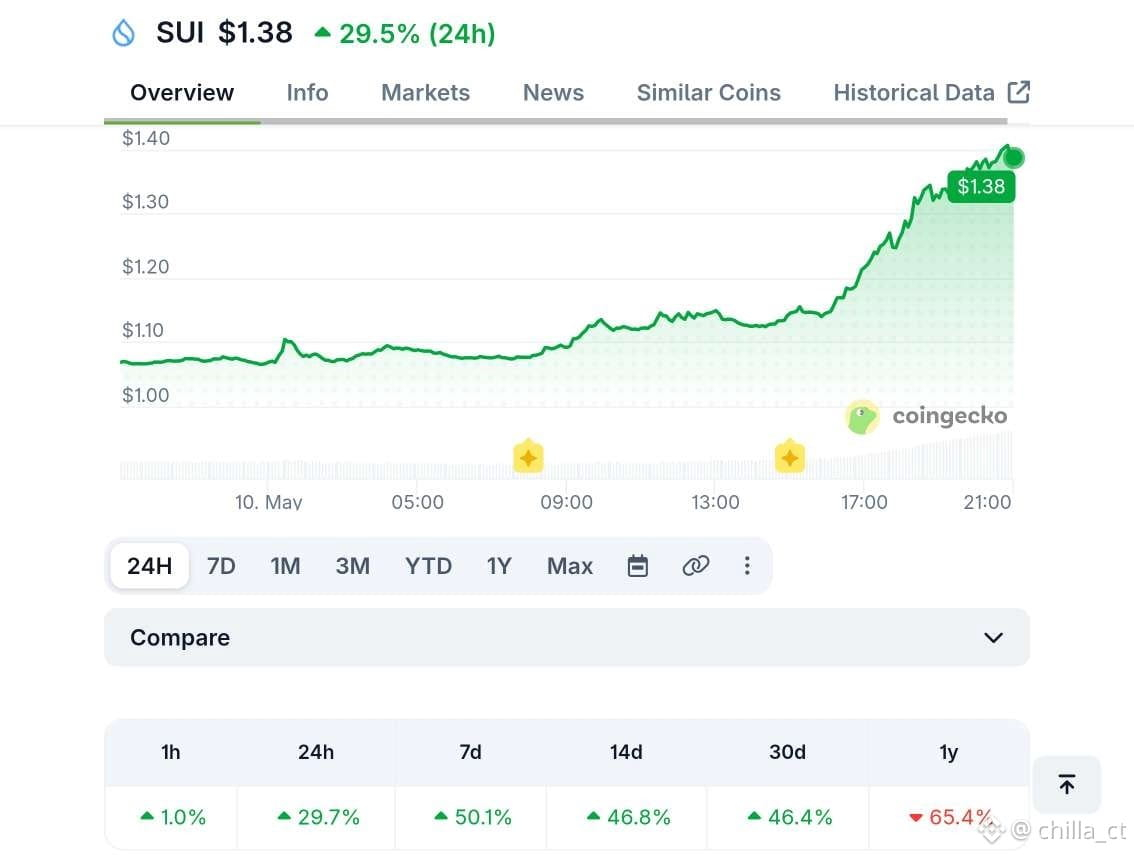Viewport: 1134px width, 855px height.
Task: Click the 10. May x-axis label
Action: (x=268, y=502)
